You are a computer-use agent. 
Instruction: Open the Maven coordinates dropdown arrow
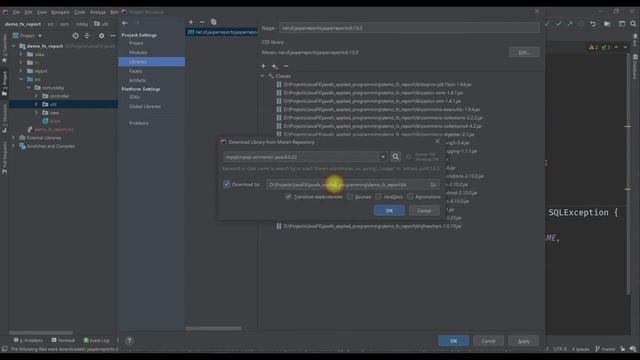coord(383,157)
